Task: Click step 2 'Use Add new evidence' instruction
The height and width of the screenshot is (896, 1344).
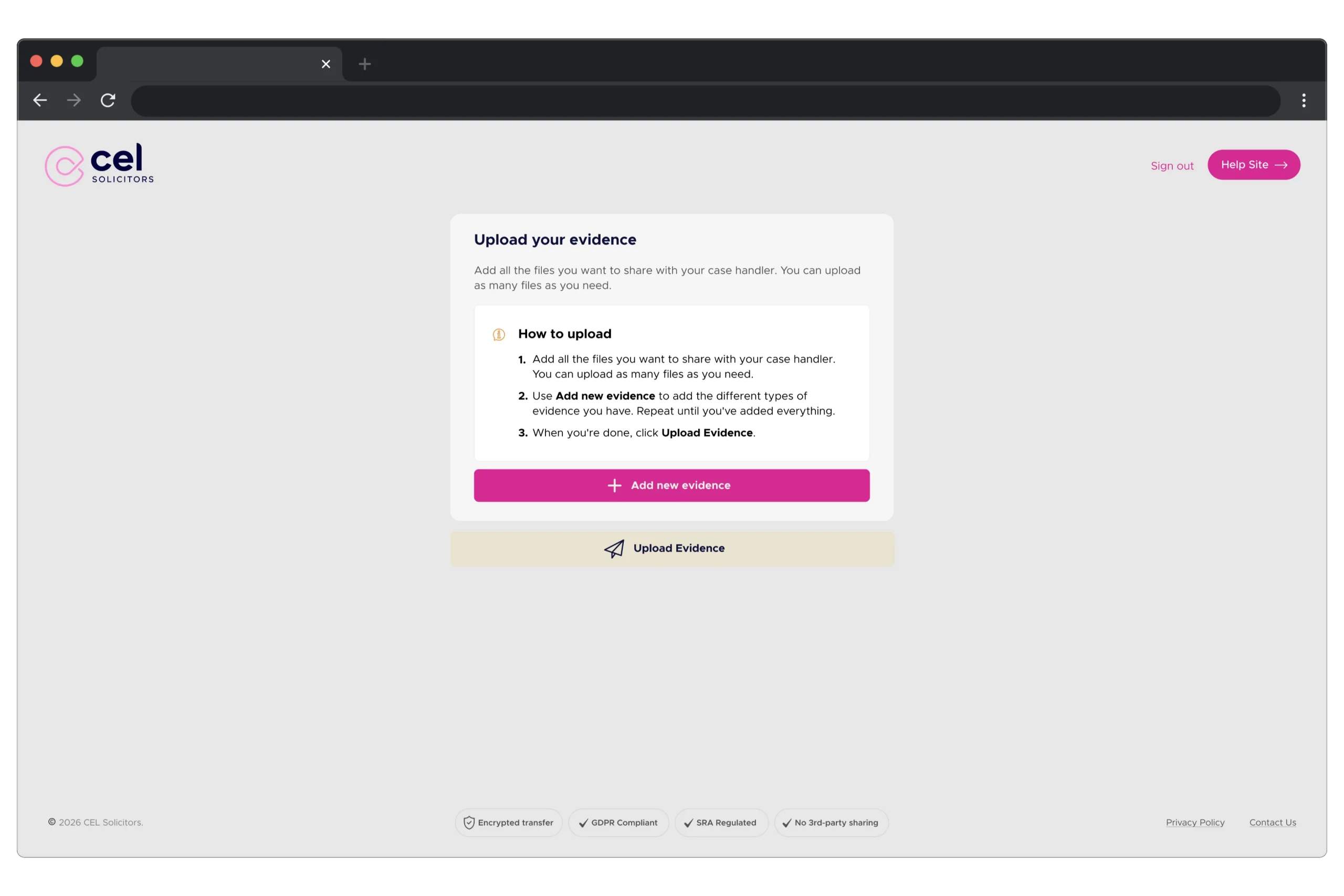Action: (677, 404)
